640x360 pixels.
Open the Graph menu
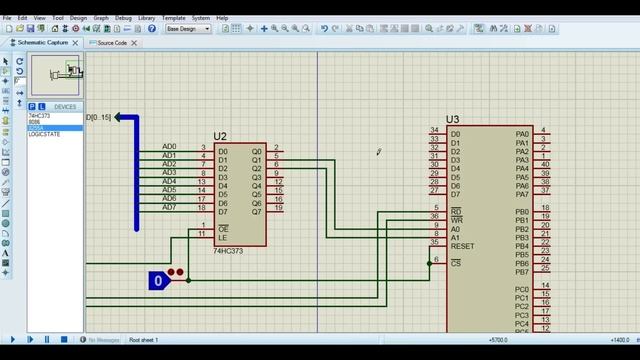[101, 18]
